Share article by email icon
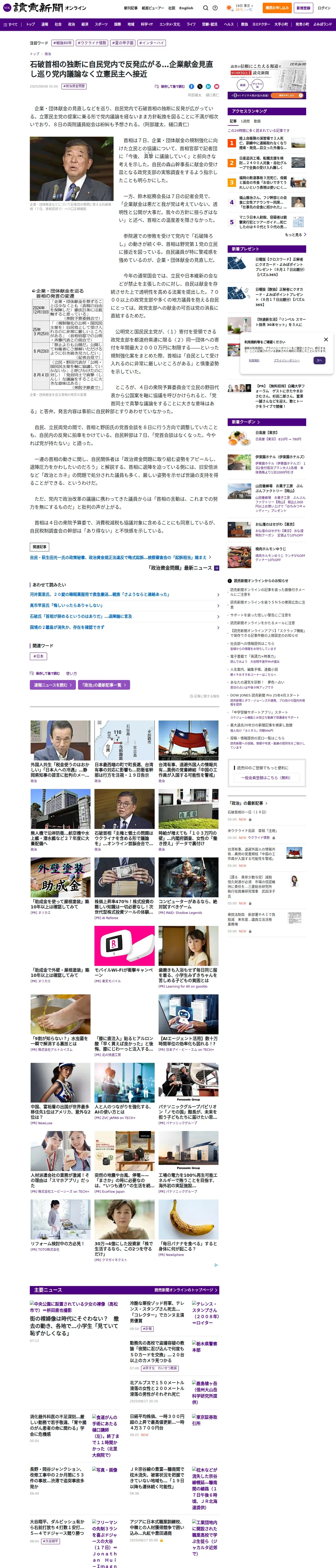Screen dimensions: 336x1568 [x=216, y=87]
